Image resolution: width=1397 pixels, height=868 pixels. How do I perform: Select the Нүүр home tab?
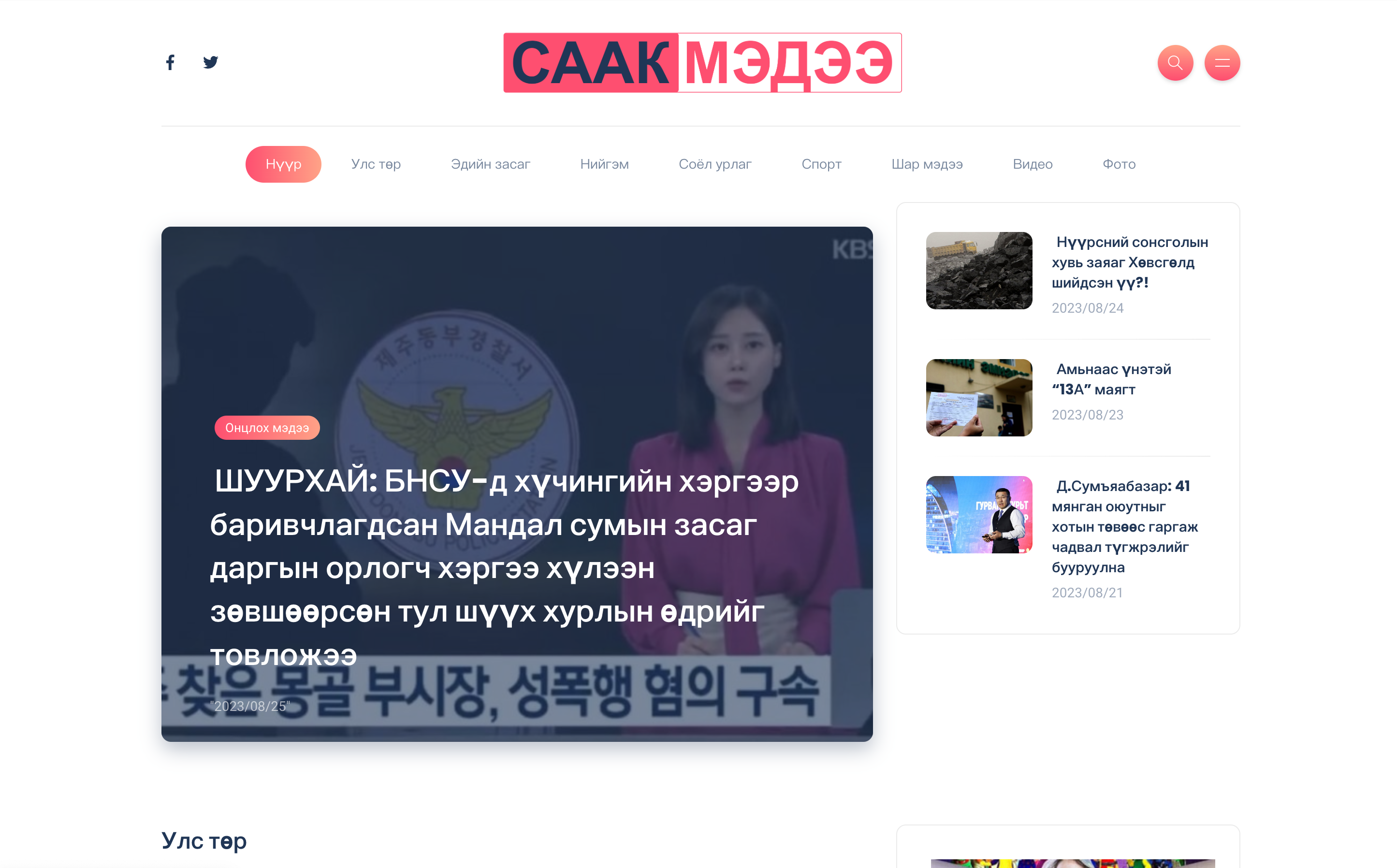coord(283,164)
